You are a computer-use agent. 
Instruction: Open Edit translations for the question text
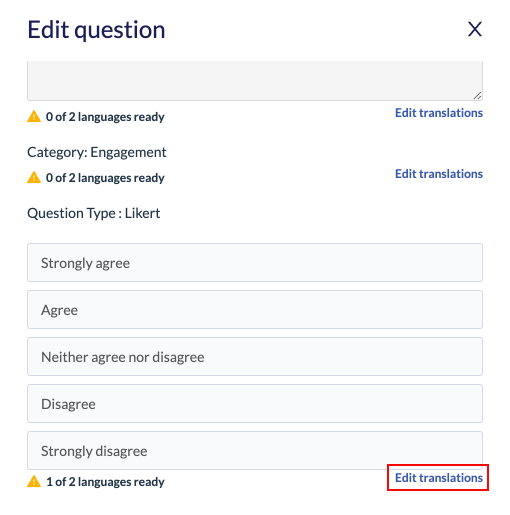point(439,113)
